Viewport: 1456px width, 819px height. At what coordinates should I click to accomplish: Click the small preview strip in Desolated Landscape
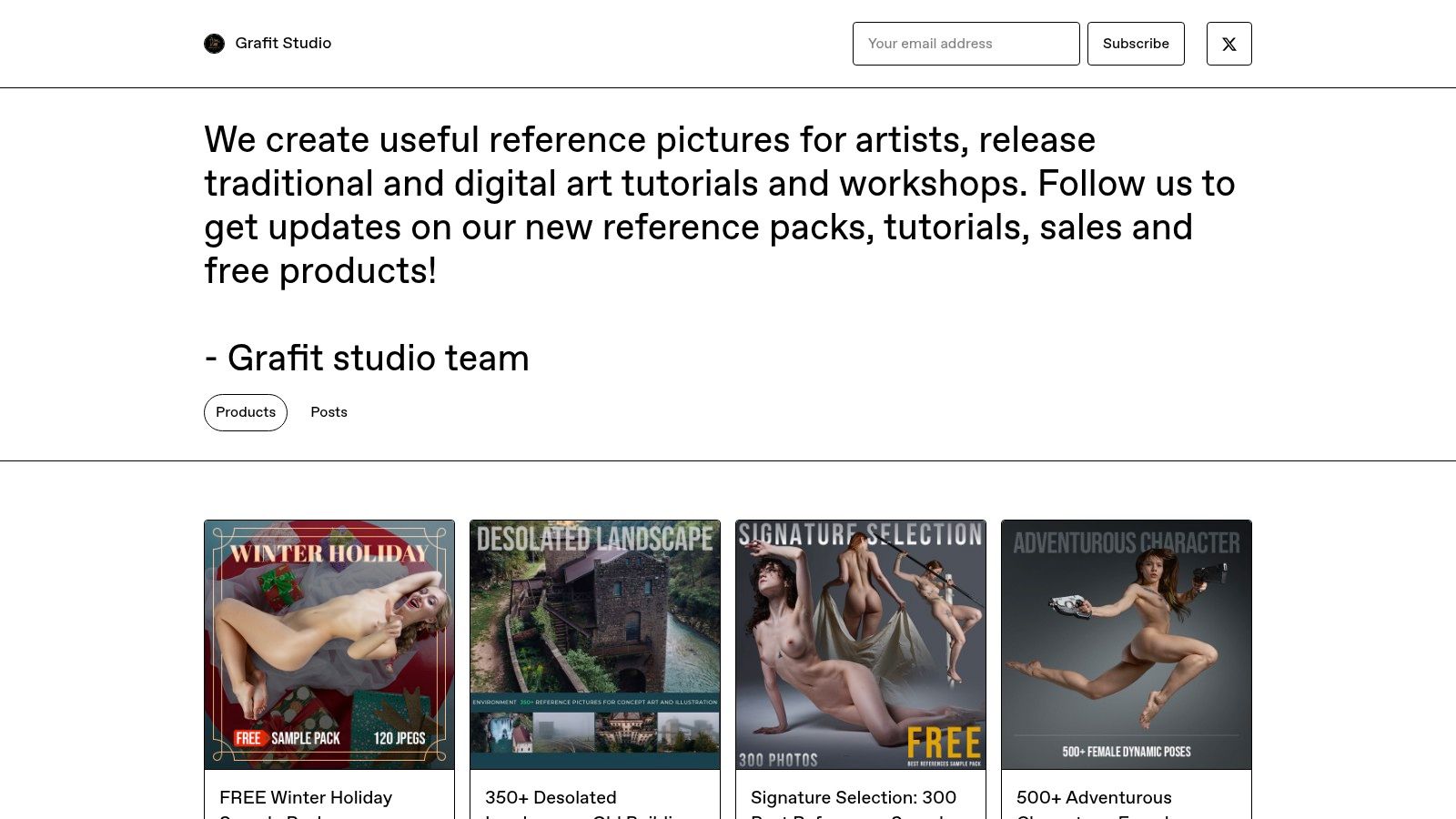coord(595,733)
